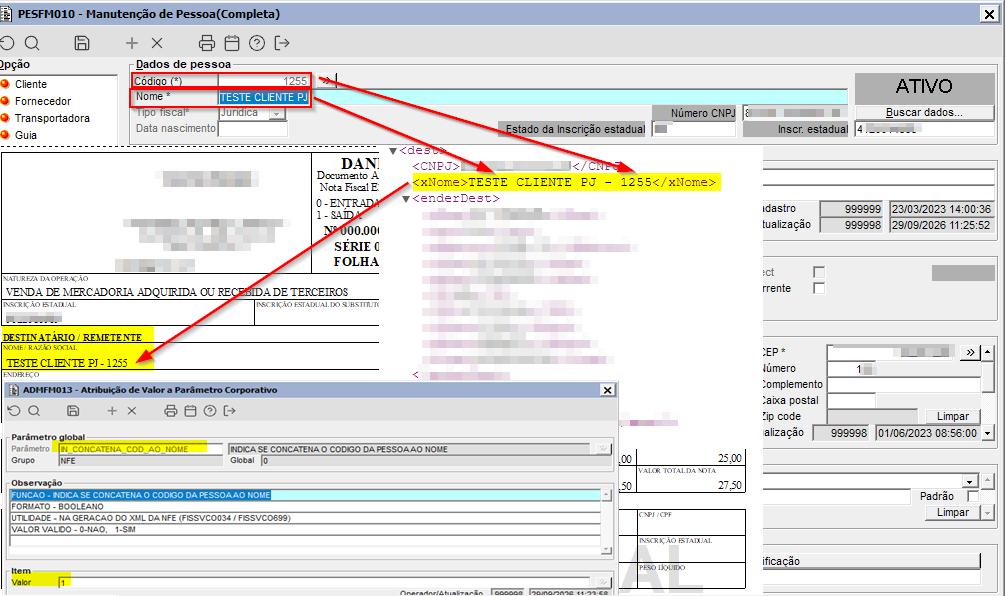Click the Limpar button below Padrão

953,513
